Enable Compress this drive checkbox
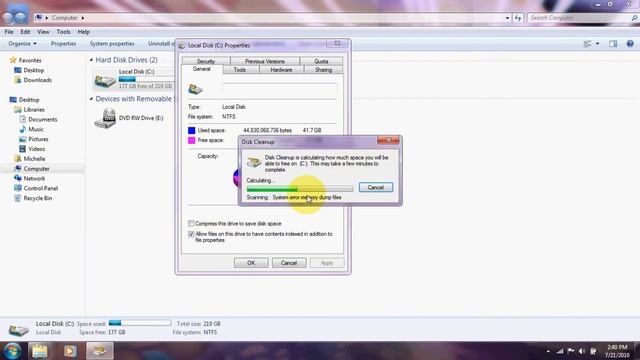 pos(191,224)
